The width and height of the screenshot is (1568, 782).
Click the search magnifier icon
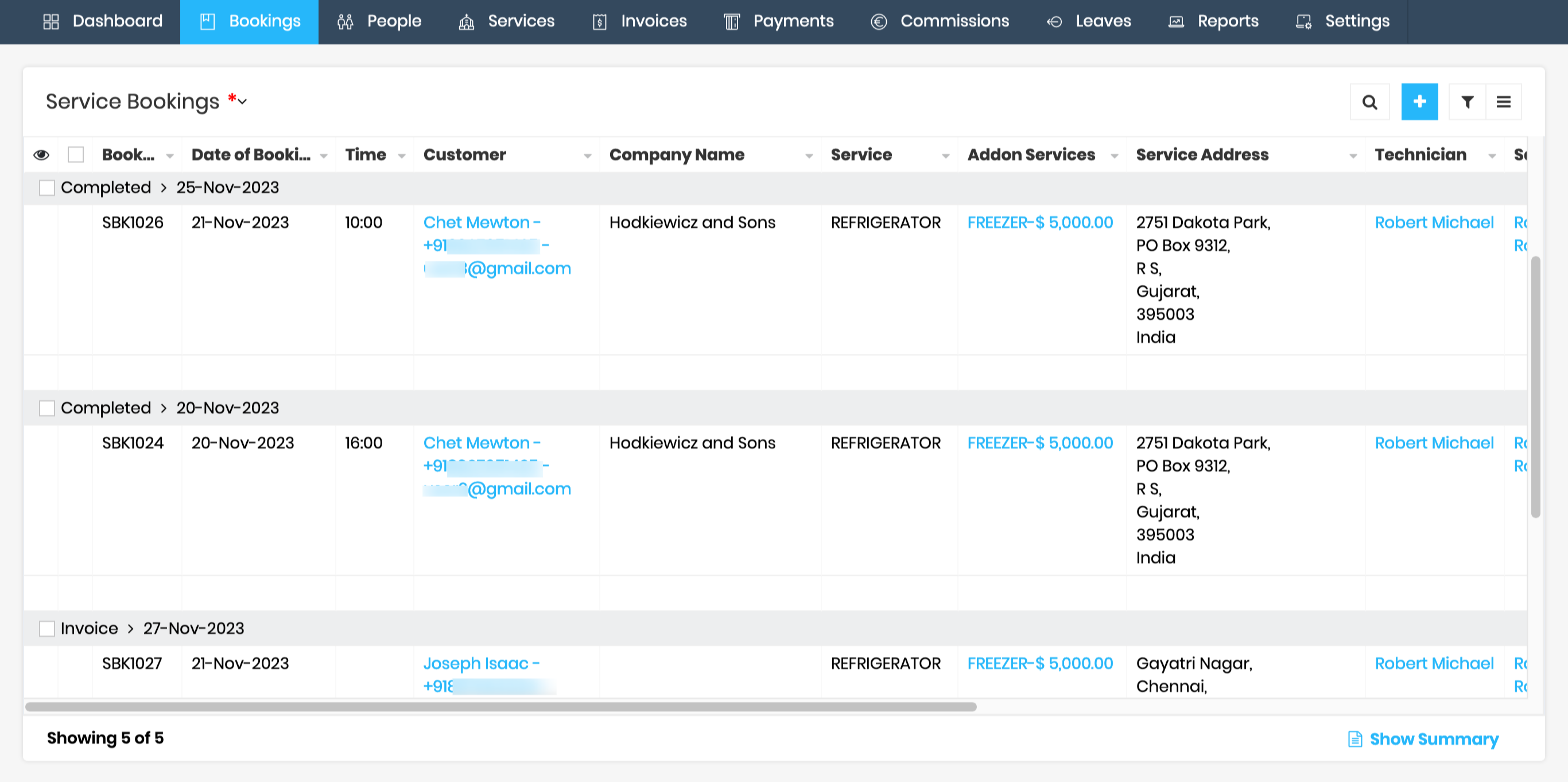1369,102
